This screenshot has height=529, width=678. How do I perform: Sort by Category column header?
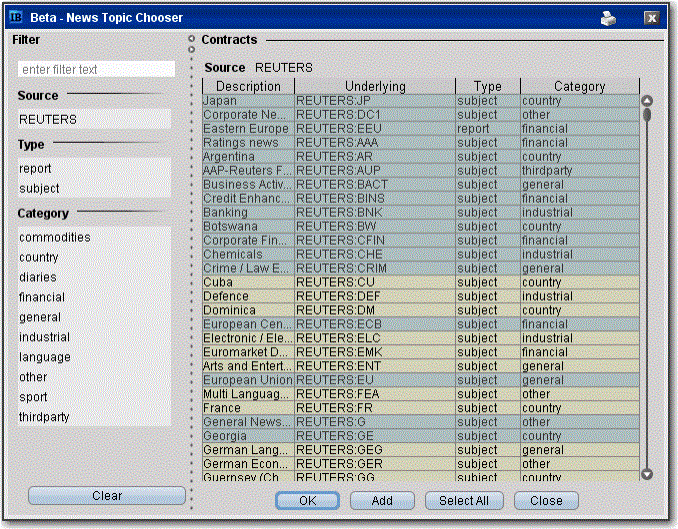pos(580,86)
